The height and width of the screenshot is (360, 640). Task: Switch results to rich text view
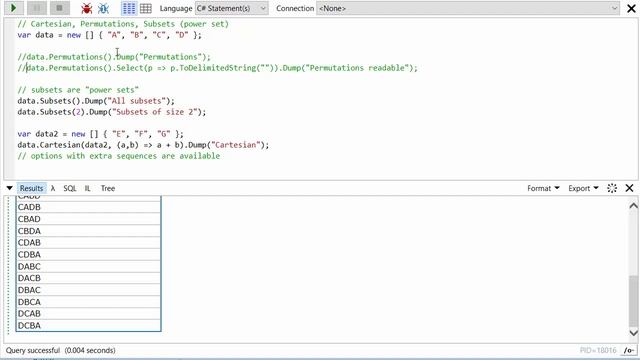tap(129, 8)
